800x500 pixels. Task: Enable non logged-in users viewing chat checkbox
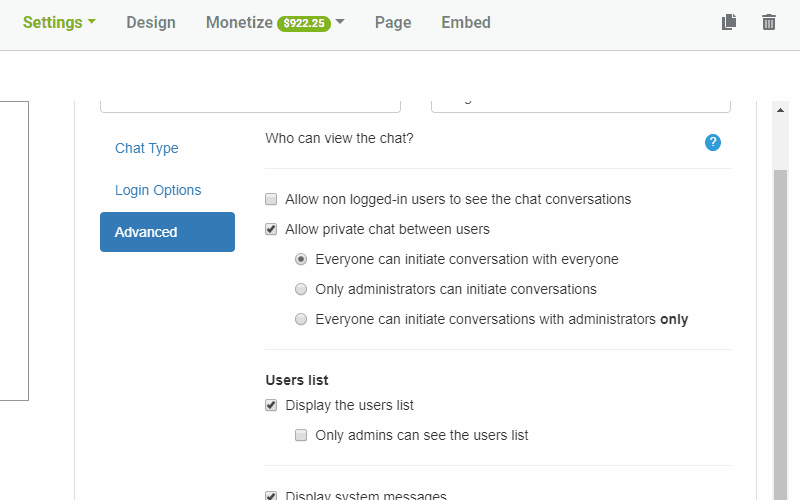point(271,199)
